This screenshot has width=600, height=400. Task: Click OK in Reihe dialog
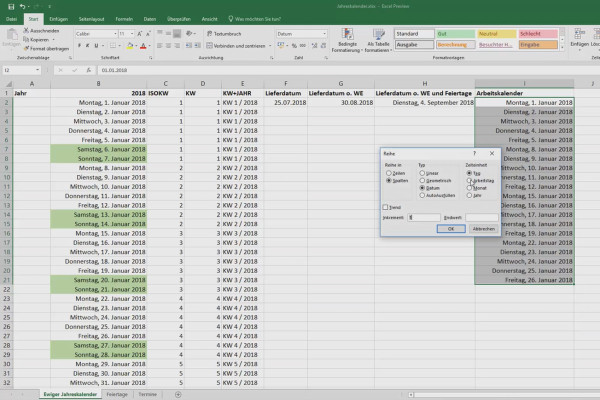point(451,229)
